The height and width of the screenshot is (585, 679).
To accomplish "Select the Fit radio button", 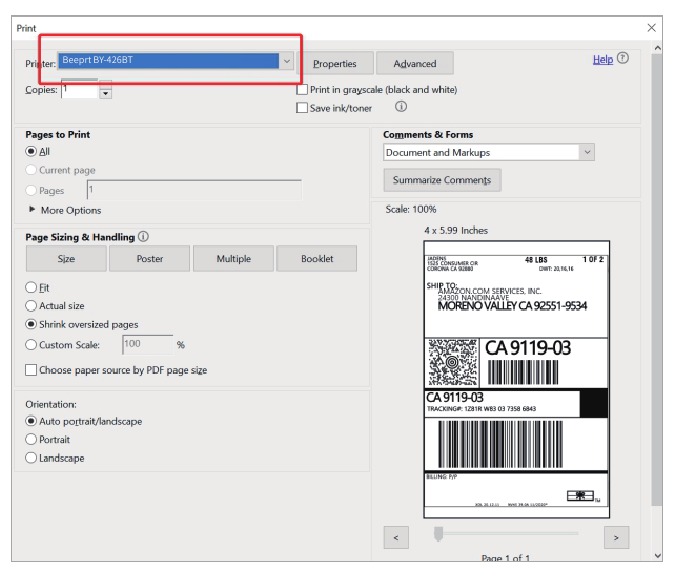I will click(31, 288).
